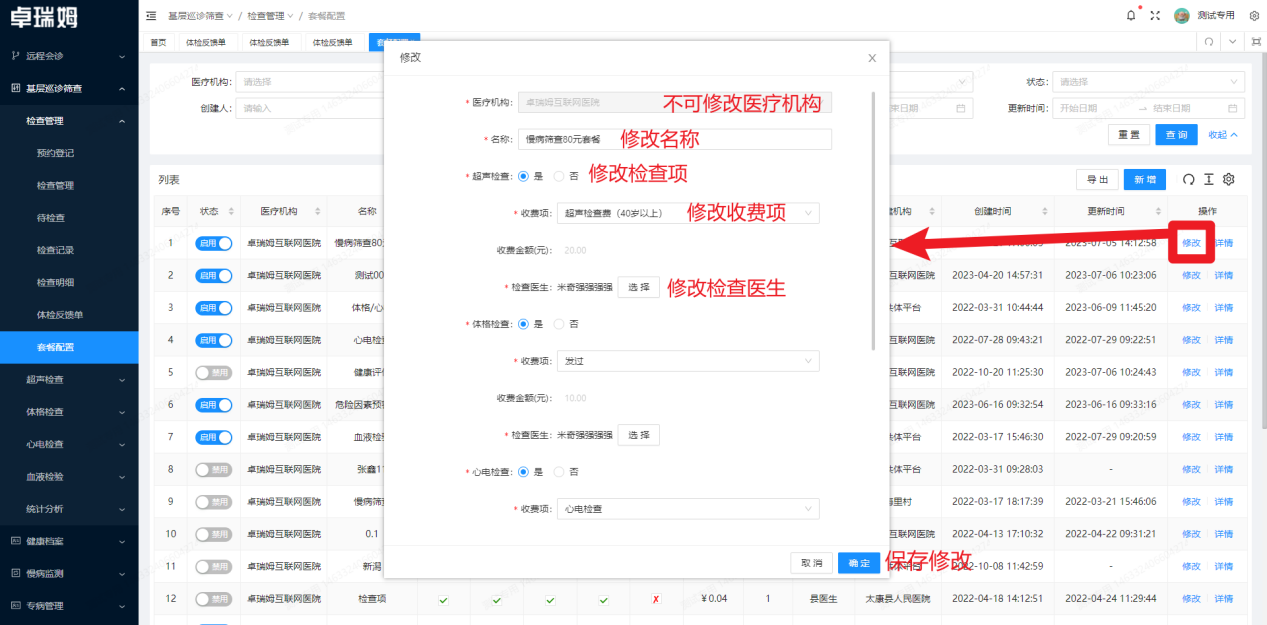The height and width of the screenshot is (625, 1267).
Task: Click the 远程会诊 sidebar icon
Action: 15,56
